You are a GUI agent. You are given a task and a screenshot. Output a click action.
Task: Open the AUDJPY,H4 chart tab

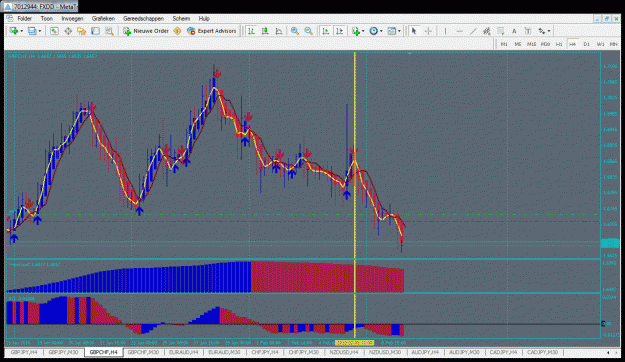(425, 352)
